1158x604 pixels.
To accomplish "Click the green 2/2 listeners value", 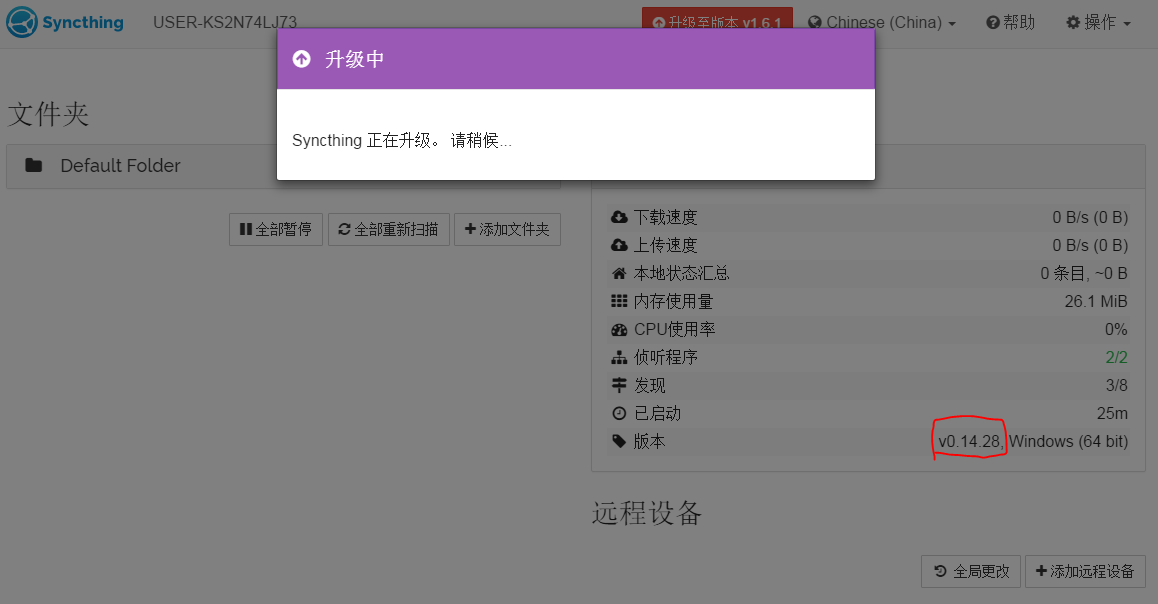I will tap(1116, 357).
